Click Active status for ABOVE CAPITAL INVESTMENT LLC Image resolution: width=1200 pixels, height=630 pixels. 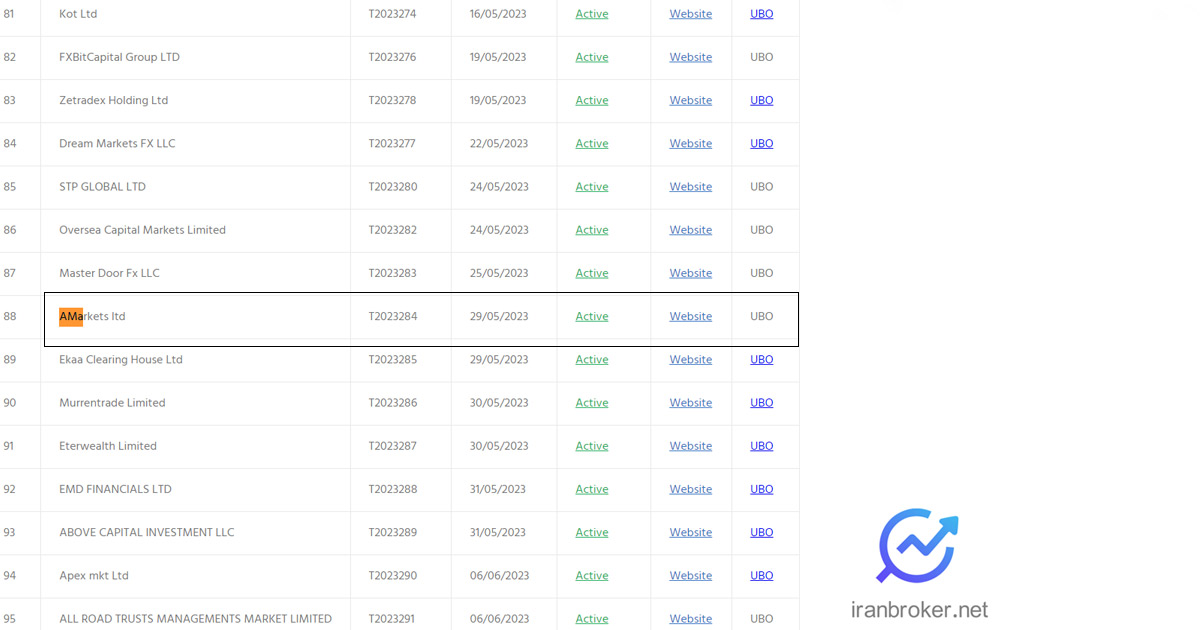click(592, 532)
